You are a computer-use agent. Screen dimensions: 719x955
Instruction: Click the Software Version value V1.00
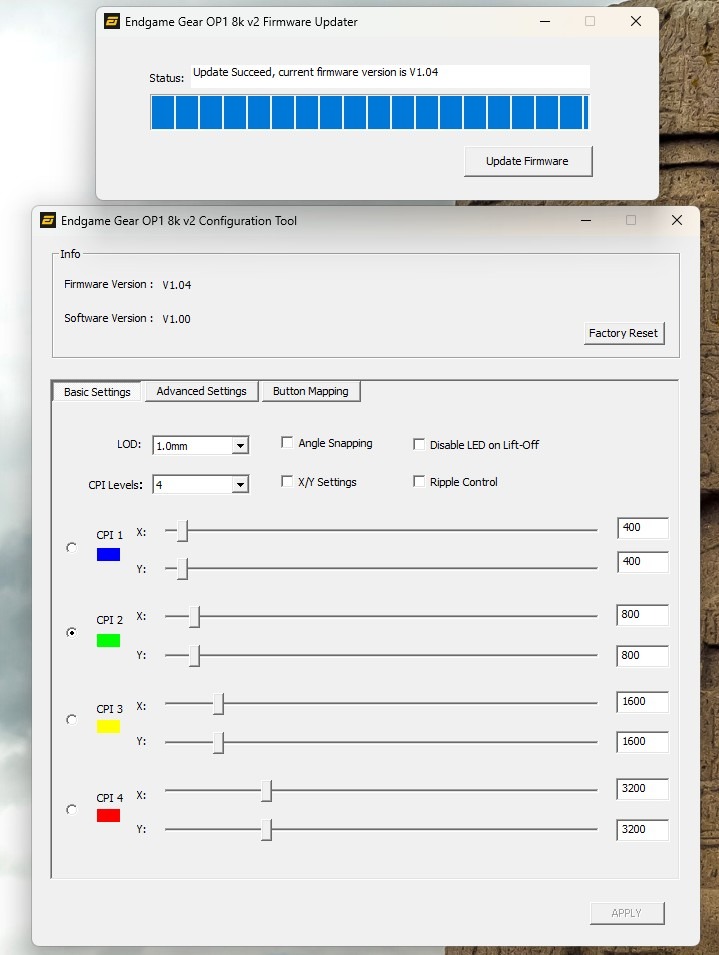[x=177, y=319]
